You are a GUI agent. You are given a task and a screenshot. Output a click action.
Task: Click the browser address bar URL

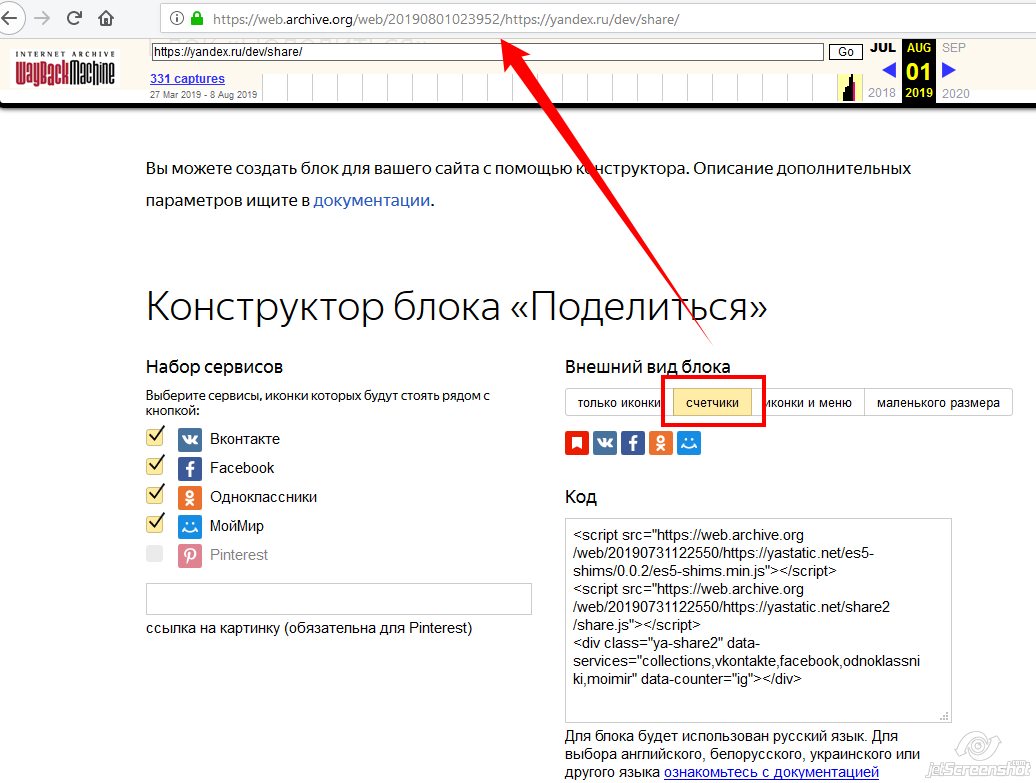tap(445, 19)
